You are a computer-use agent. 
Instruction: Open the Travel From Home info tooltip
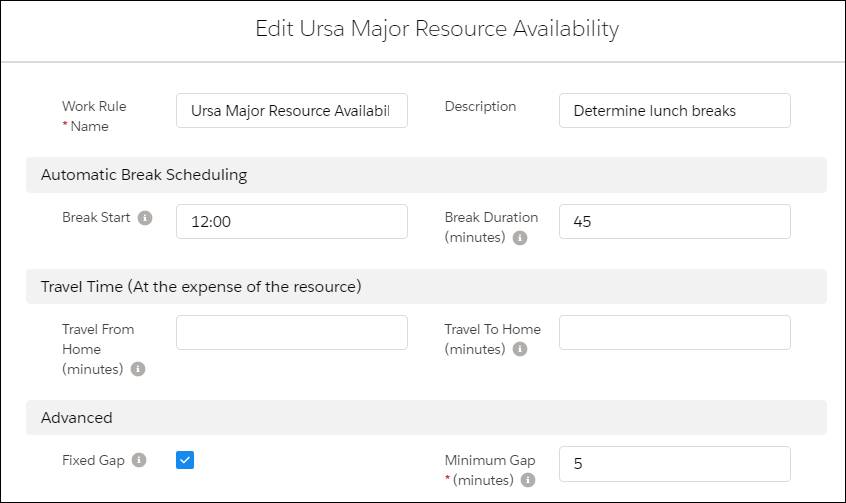[138, 369]
